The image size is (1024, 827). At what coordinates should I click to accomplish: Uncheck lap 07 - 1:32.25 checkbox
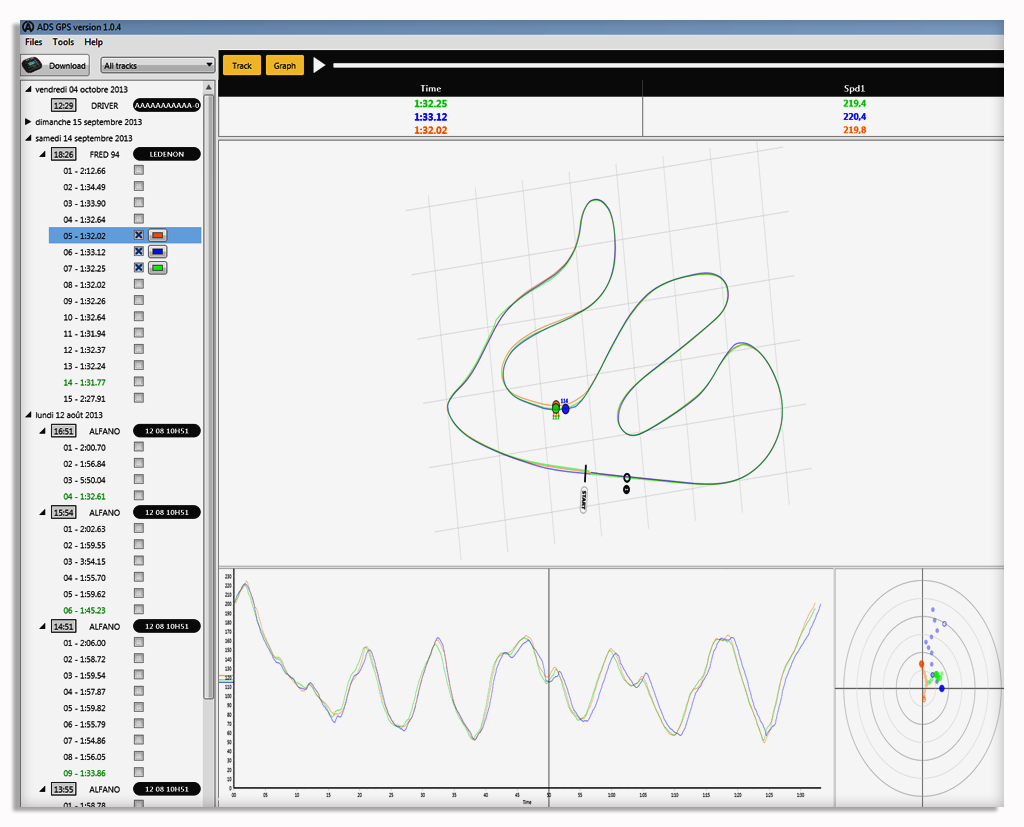tap(138, 268)
